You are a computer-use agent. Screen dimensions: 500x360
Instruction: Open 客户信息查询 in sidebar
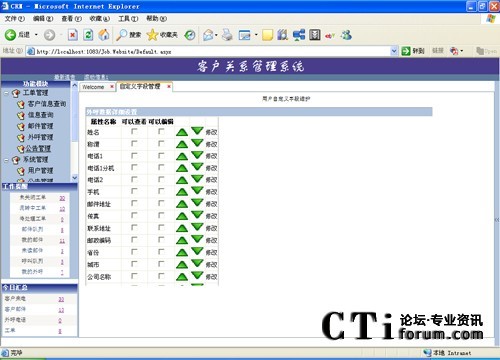click(x=47, y=104)
